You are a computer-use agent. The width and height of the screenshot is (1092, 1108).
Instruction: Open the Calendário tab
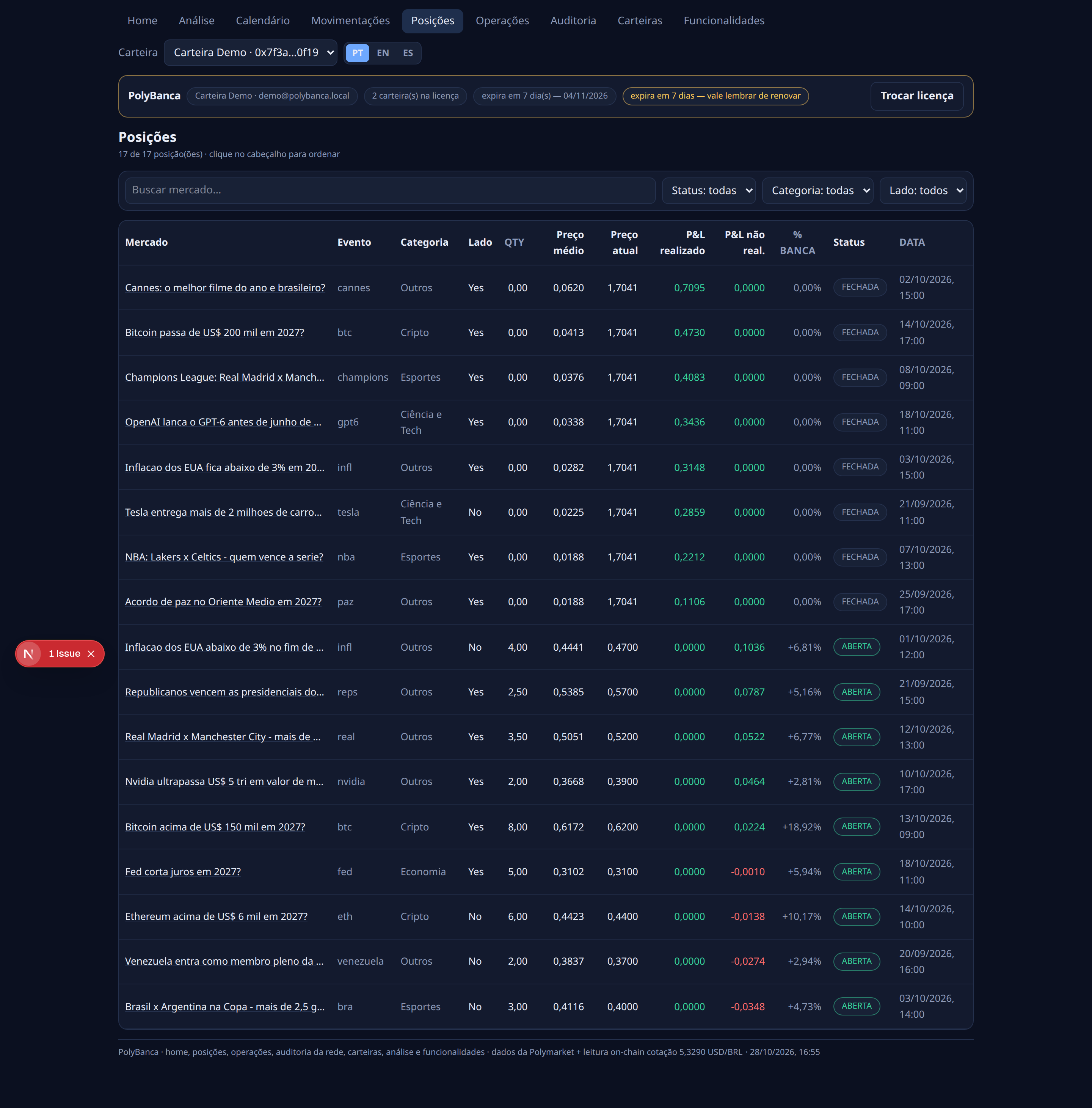pyautogui.click(x=263, y=20)
